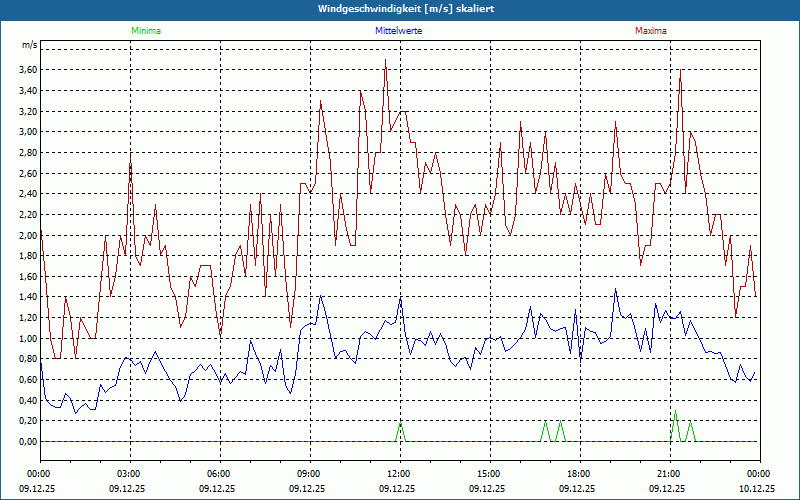Screen dimensions: 800x500
Task: Click the red Maxima legend label
Action: pos(651,31)
